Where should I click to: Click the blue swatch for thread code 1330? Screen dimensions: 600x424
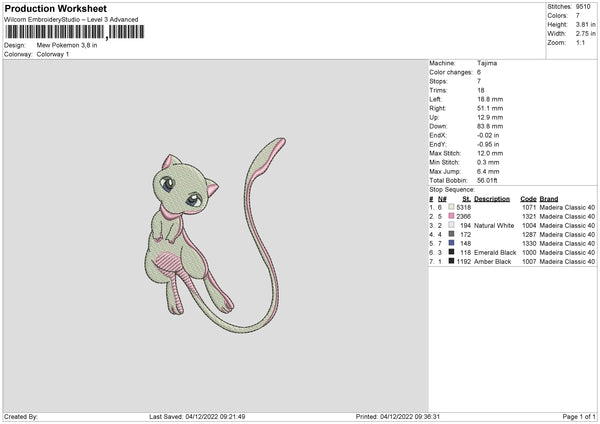(x=452, y=243)
